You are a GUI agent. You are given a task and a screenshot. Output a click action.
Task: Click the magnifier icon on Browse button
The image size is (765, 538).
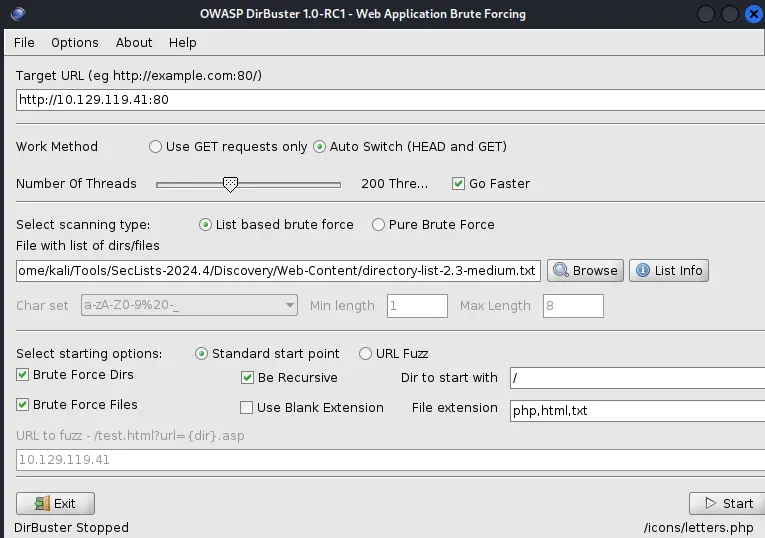(x=561, y=270)
